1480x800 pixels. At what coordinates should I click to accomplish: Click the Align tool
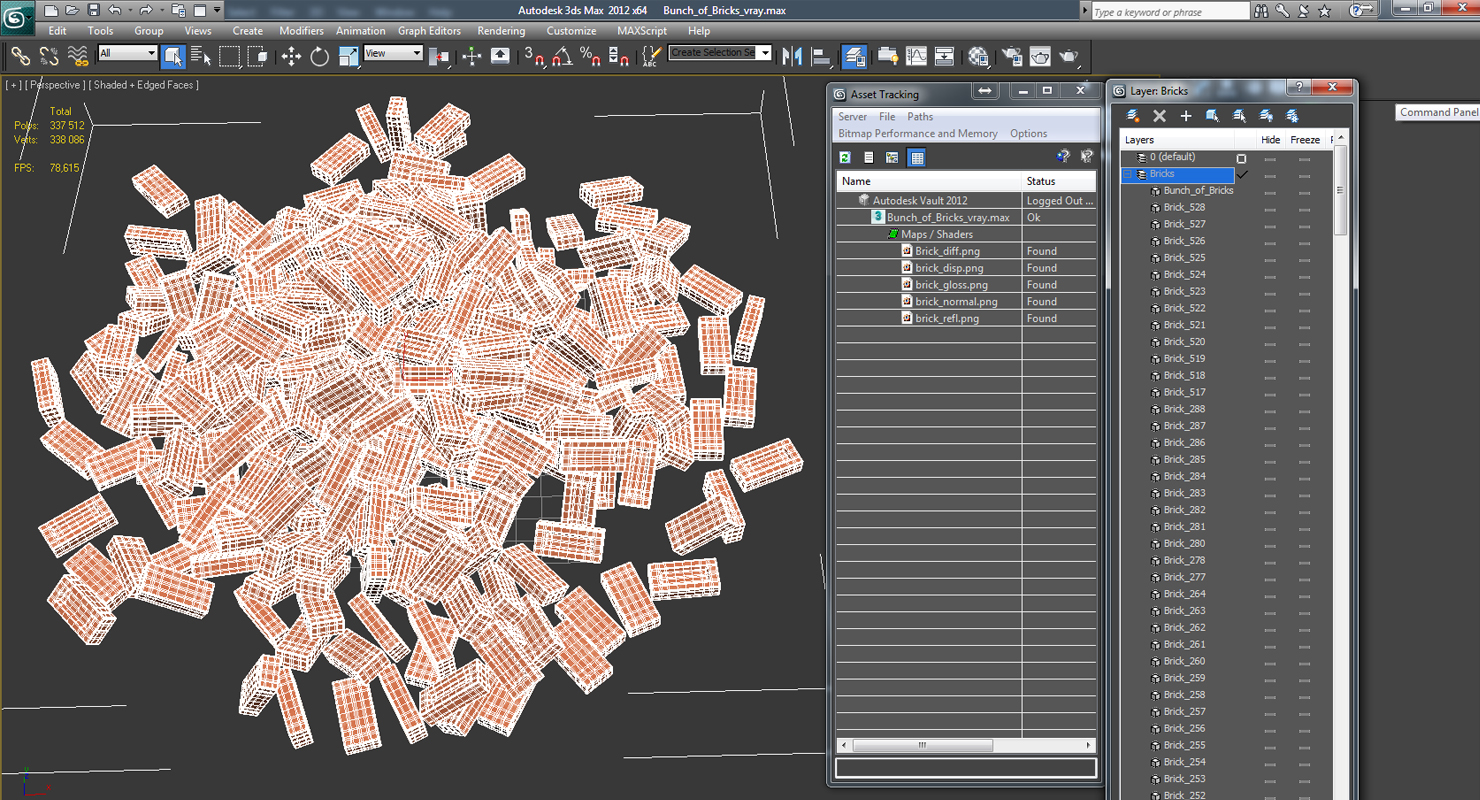click(x=821, y=56)
